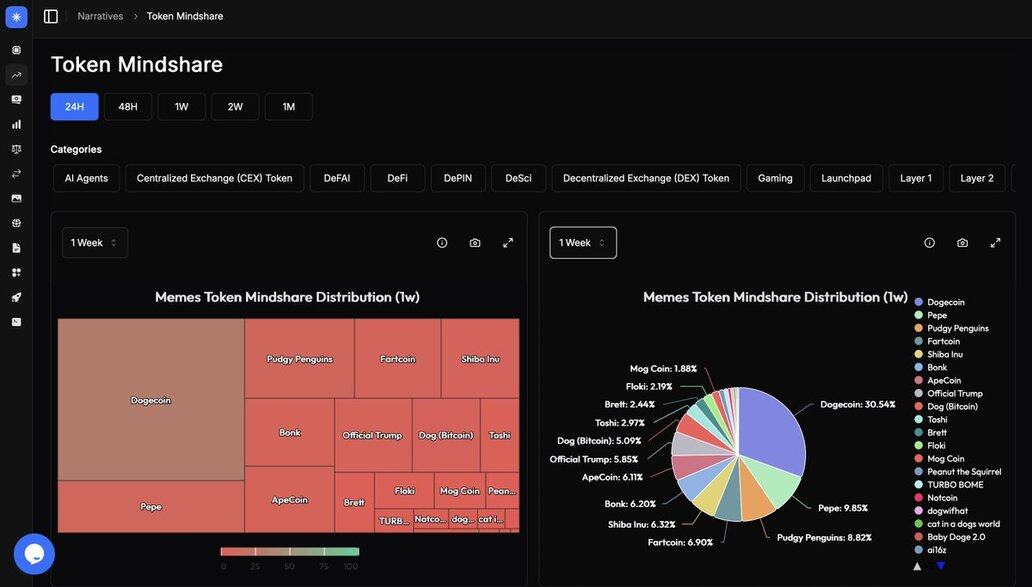Toggle Pudgy Penguins in the pie legend
Viewport: 1032px width, 587px height.
click(952, 328)
